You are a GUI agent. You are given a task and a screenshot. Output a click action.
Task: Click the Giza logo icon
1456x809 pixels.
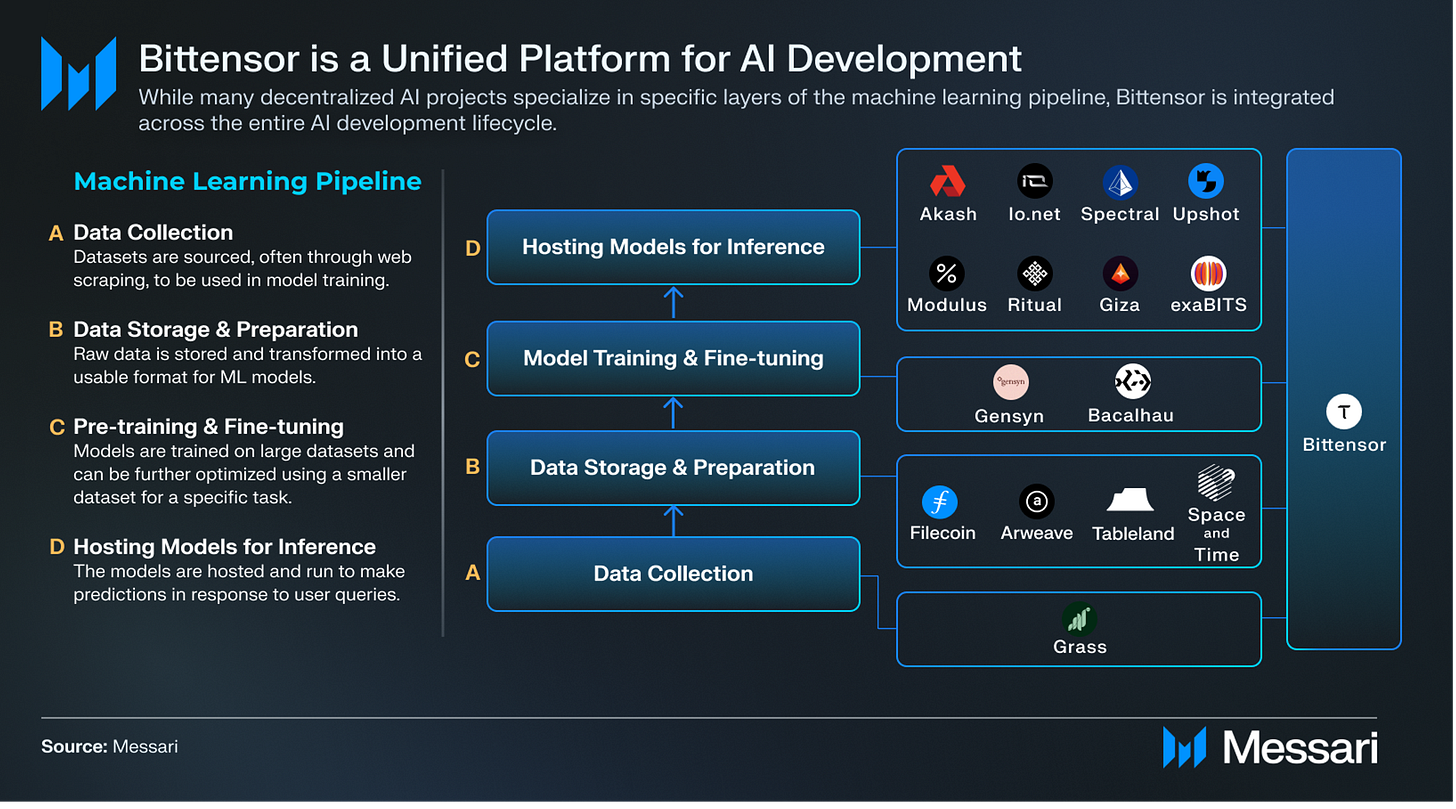pos(1120,273)
